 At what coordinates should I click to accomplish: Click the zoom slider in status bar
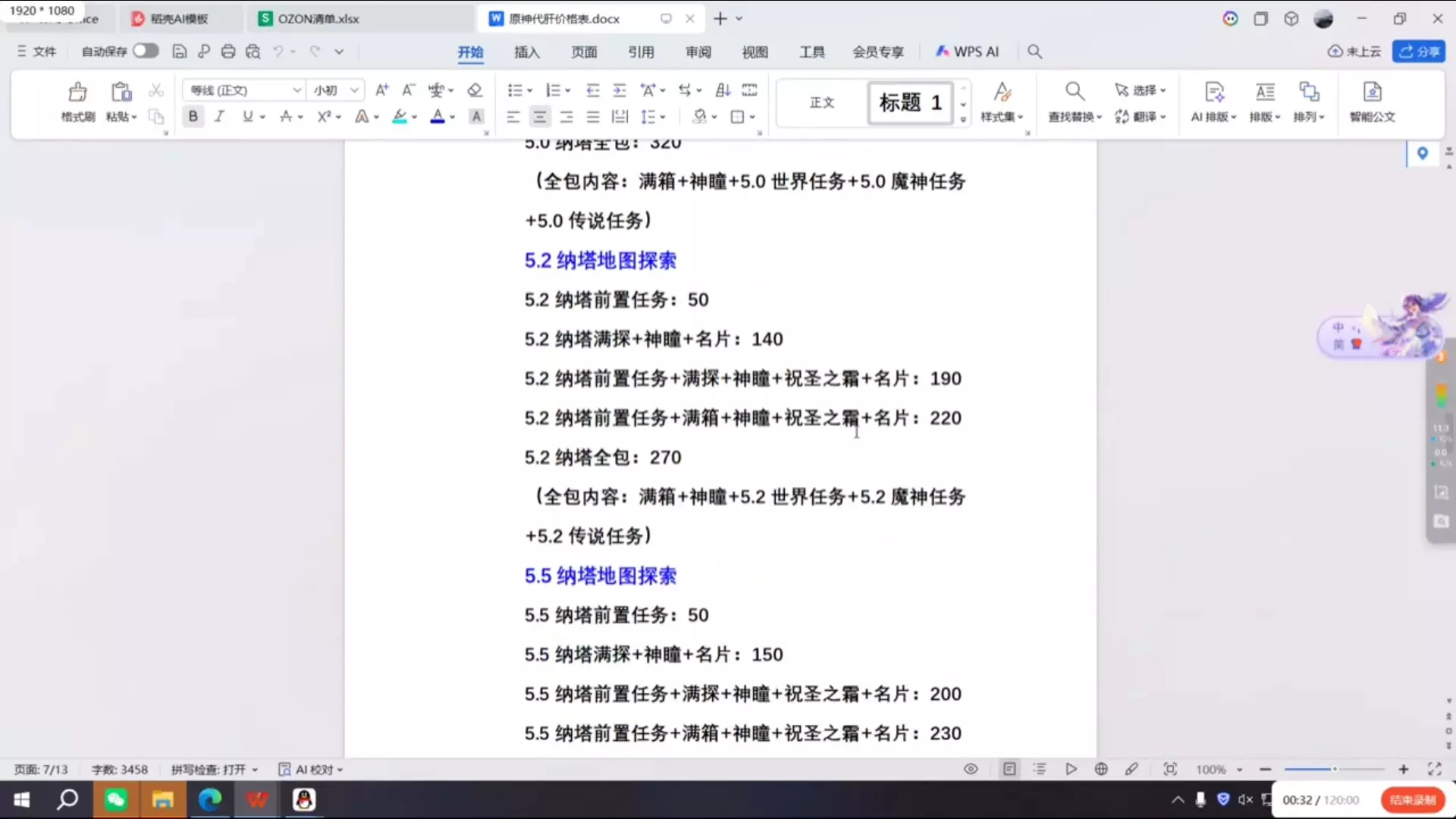click(x=1335, y=769)
